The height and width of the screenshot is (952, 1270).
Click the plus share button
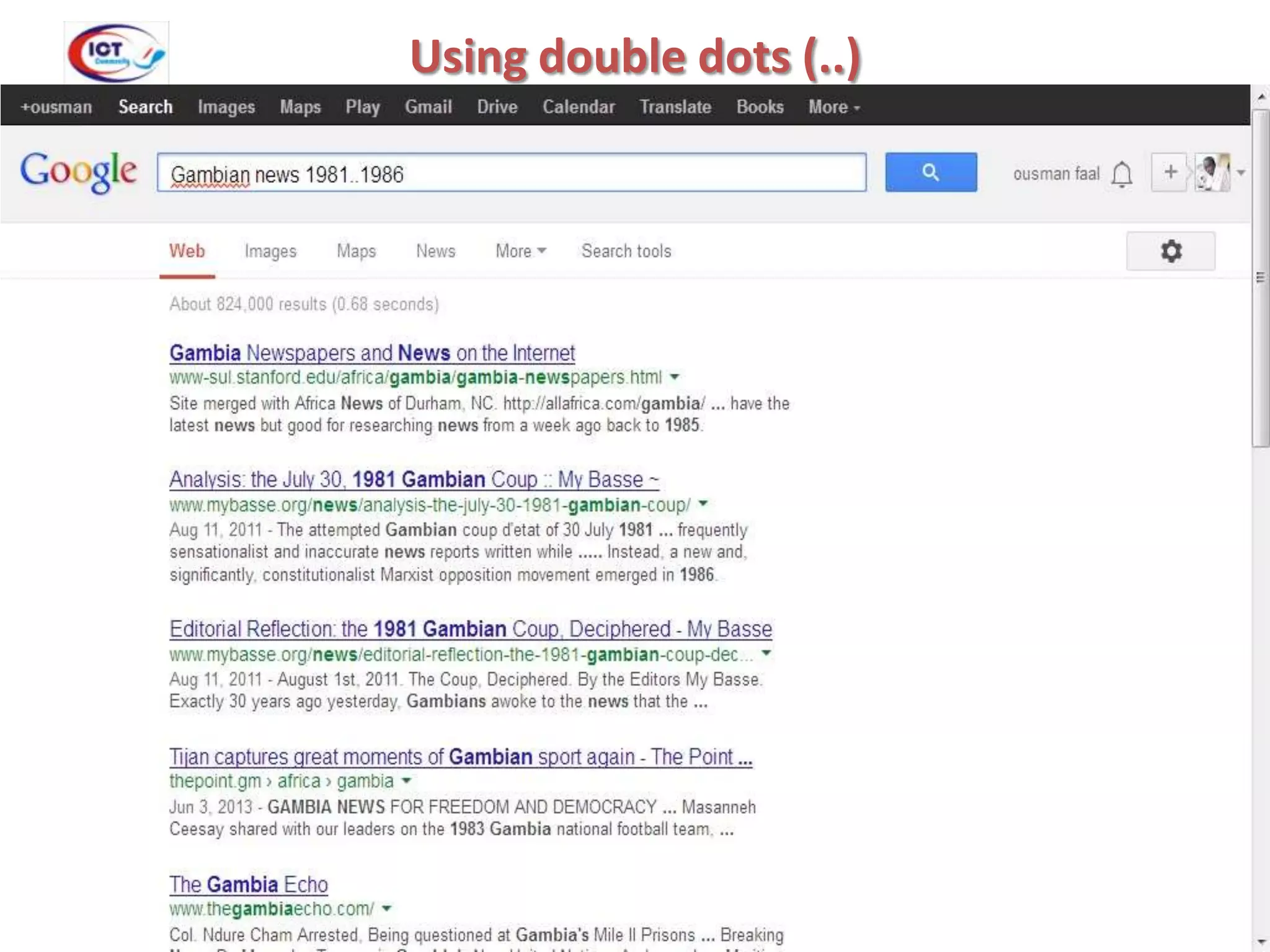pos(1170,172)
